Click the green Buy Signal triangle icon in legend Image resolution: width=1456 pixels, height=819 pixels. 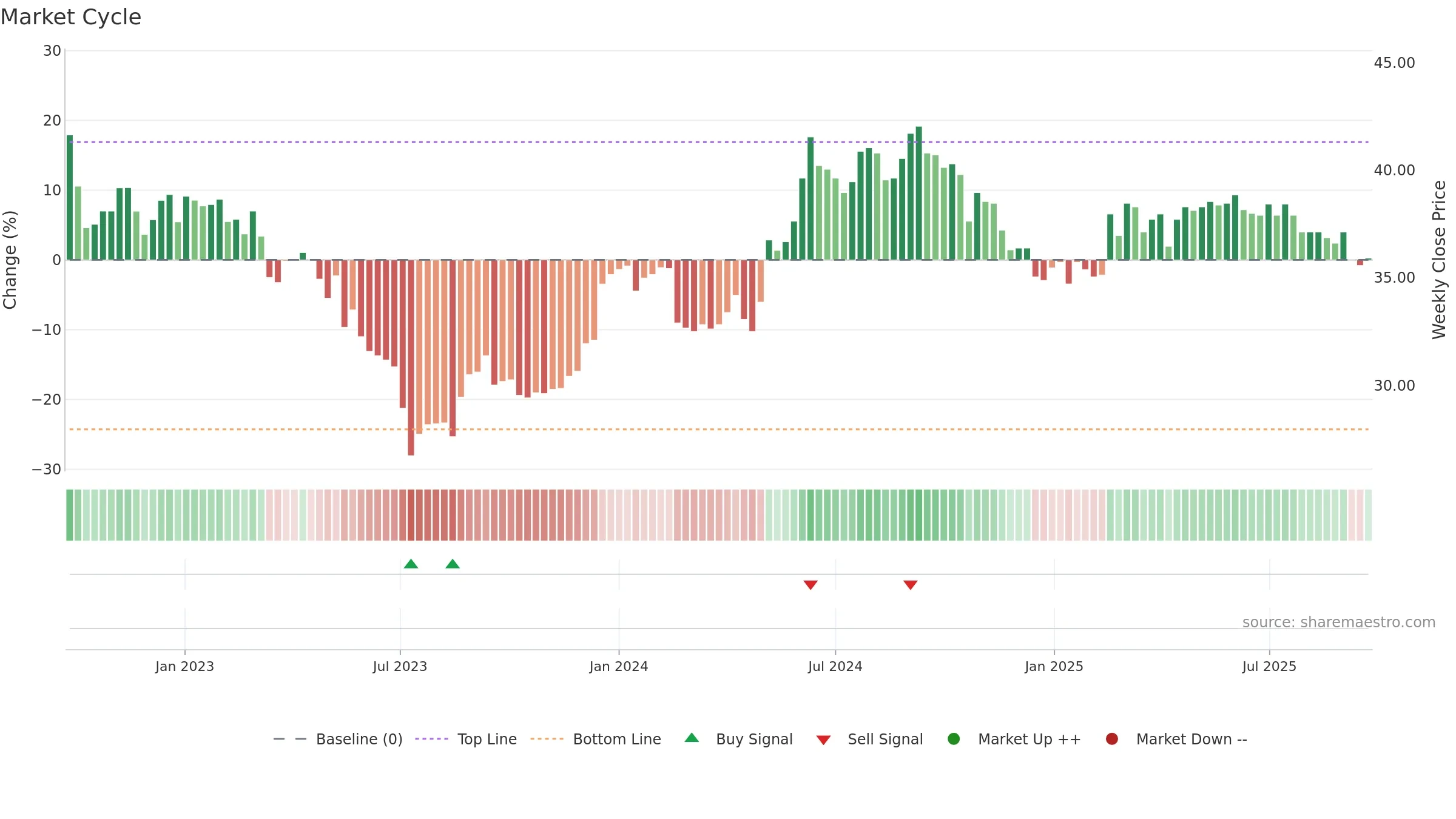coord(692,738)
